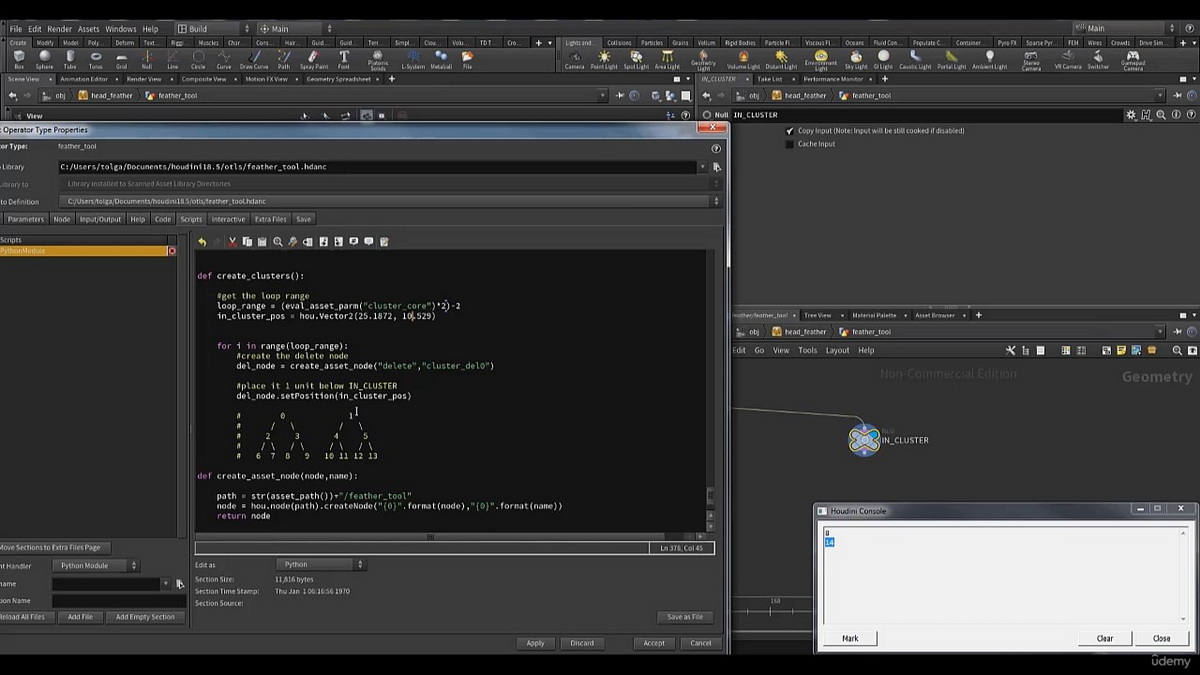Open the Assets menu

[x=88, y=29]
